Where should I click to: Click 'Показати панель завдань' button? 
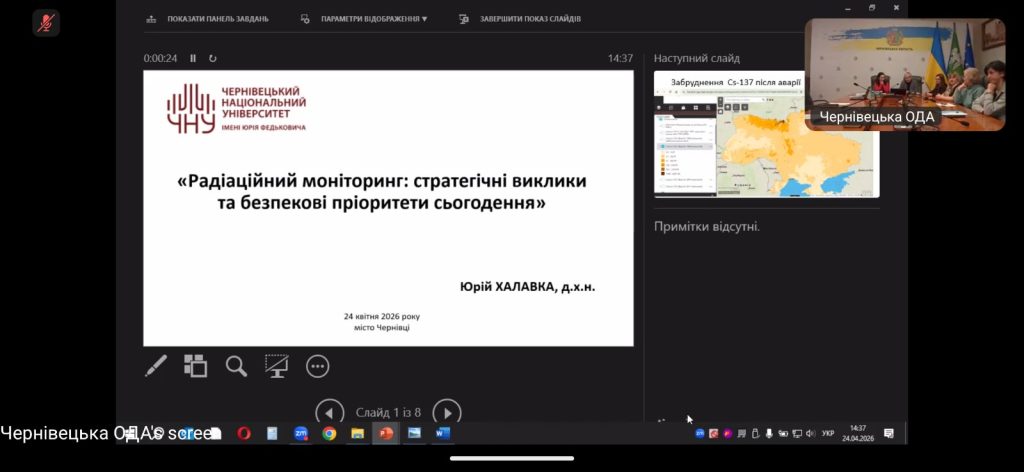pos(208,19)
